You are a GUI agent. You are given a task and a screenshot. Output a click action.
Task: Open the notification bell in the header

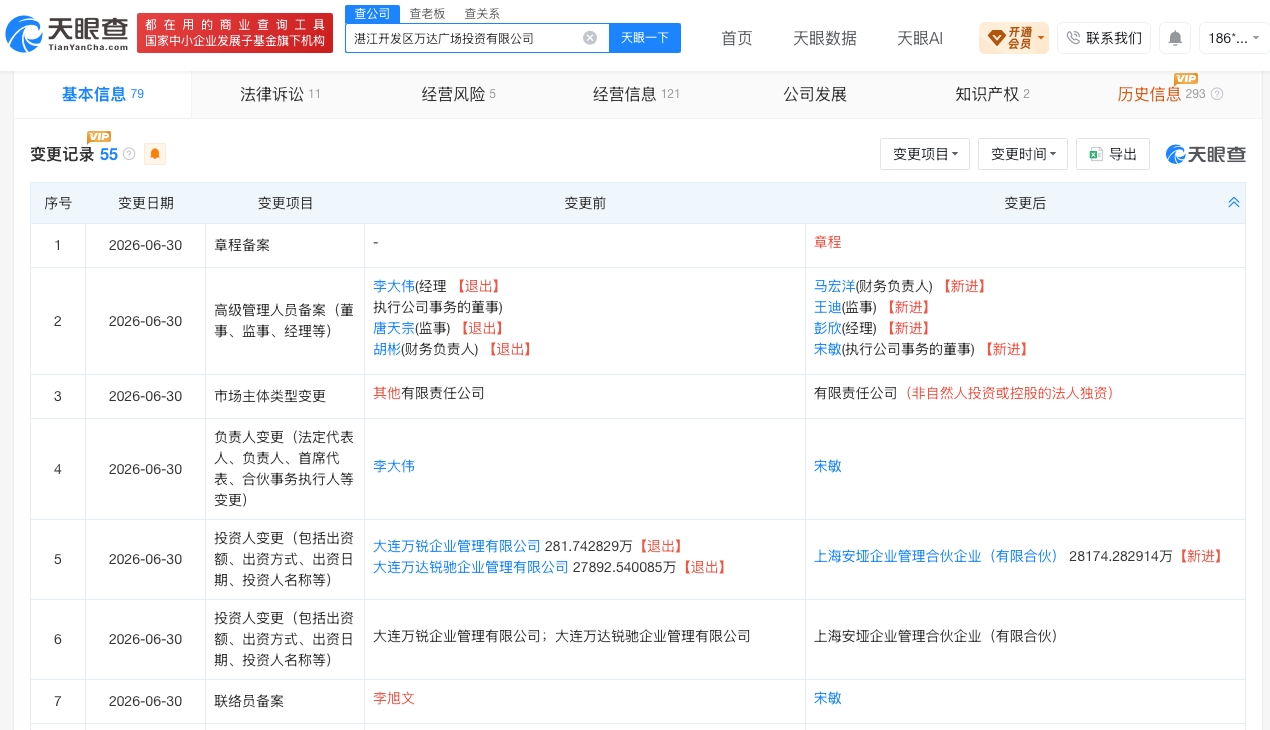coord(1175,38)
